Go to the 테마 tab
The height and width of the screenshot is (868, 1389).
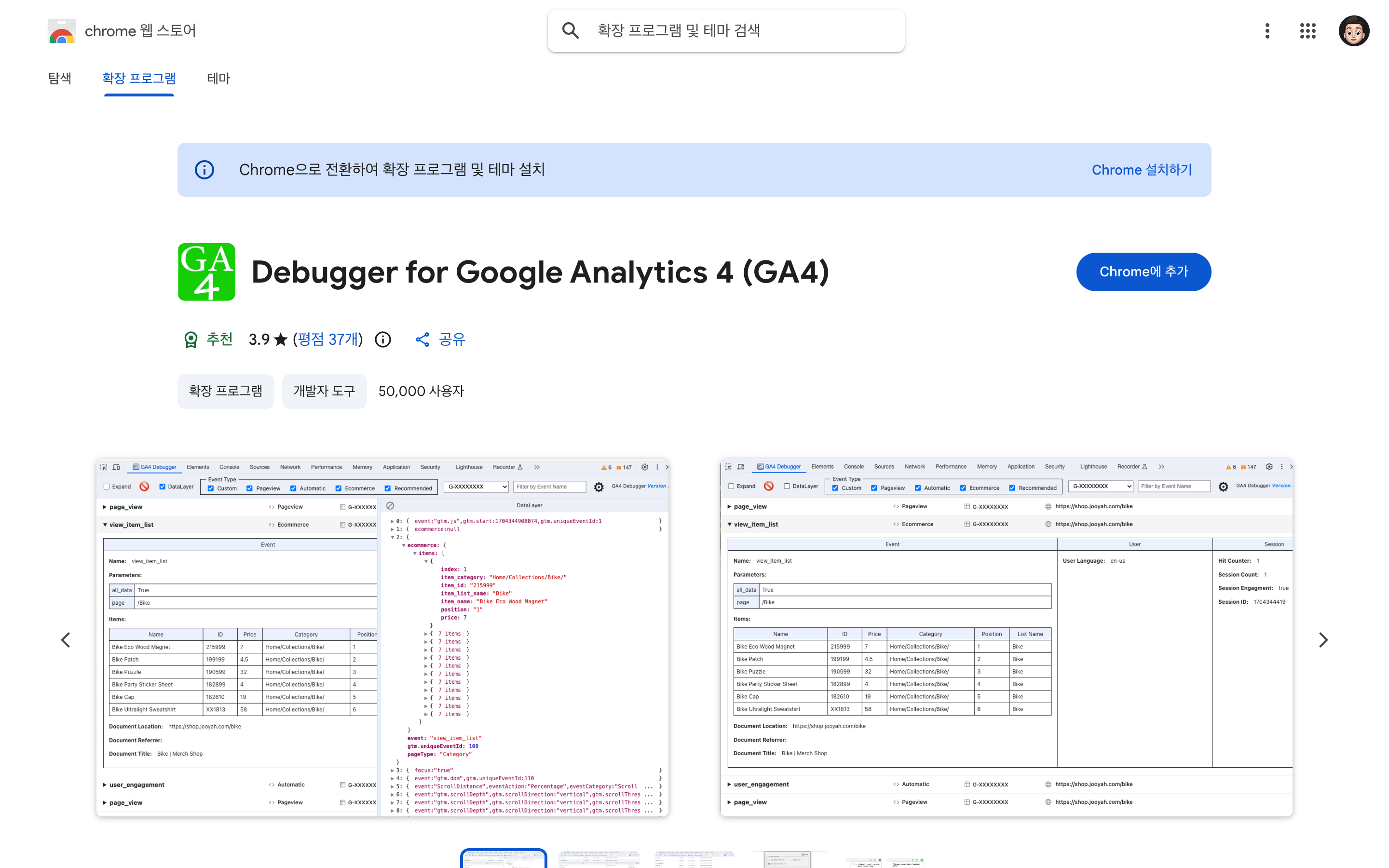tap(218, 78)
